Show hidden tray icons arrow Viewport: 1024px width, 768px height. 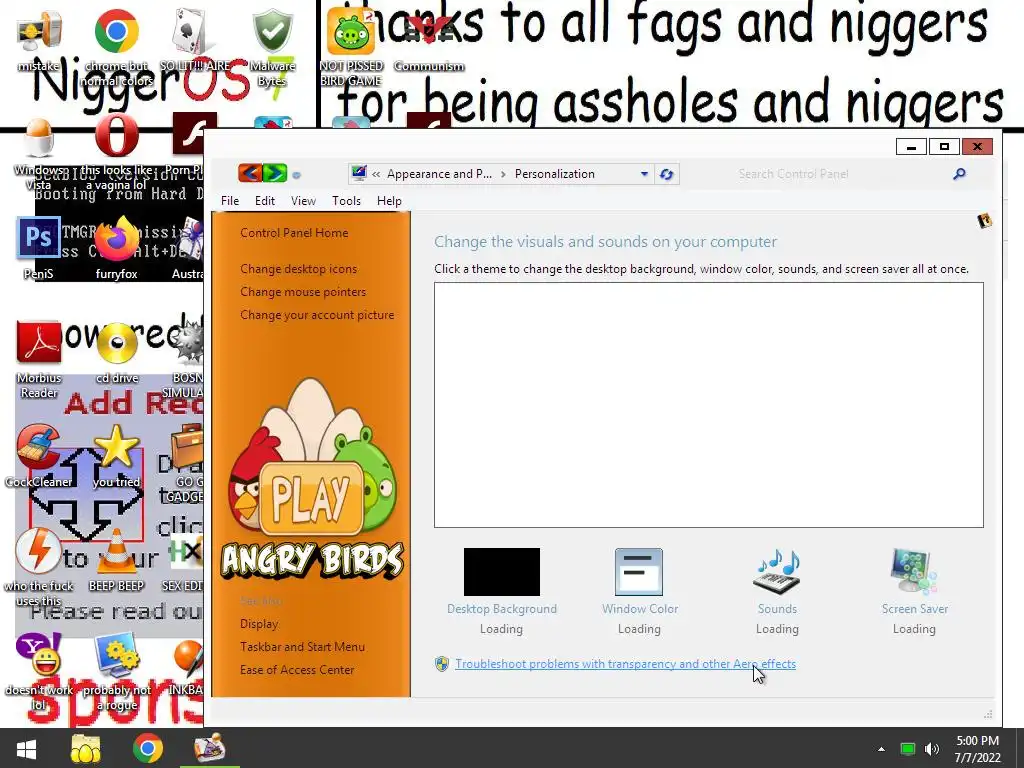[881, 749]
